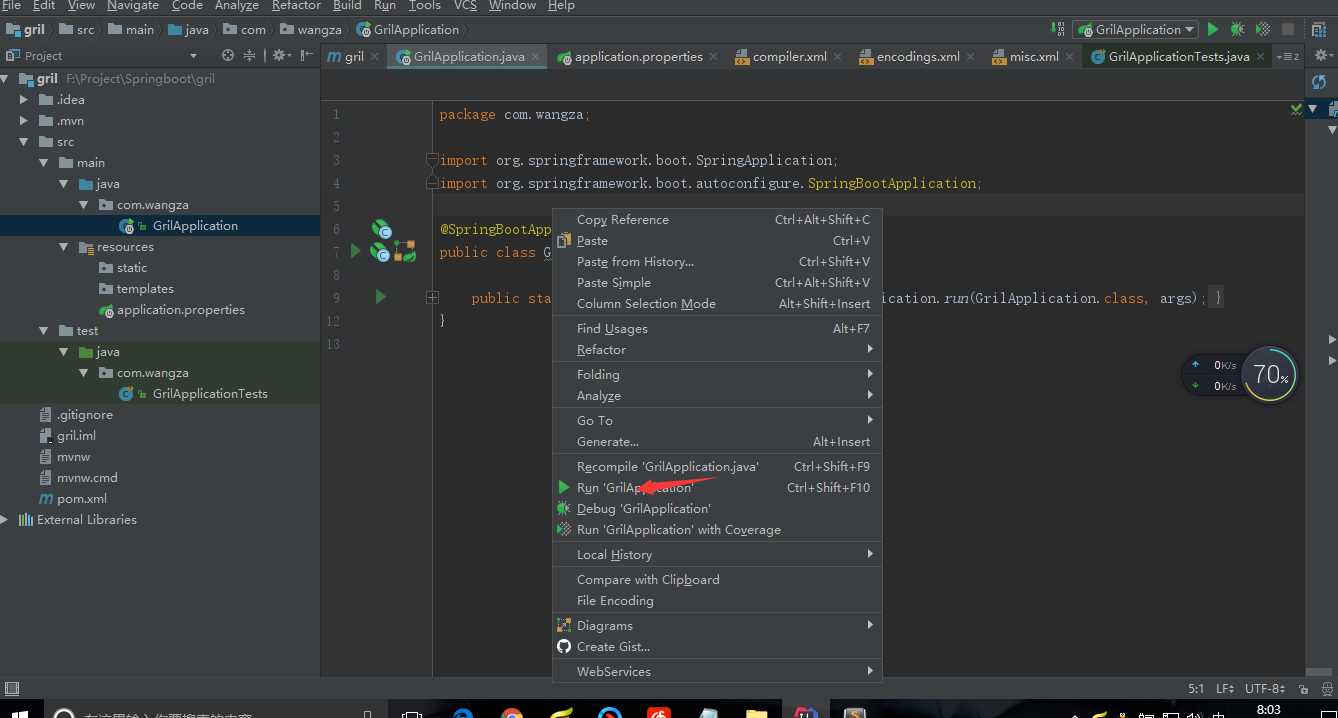The image size is (1338, 718).
Task: Collapse the resources folder
Action: tap(63, 246)
